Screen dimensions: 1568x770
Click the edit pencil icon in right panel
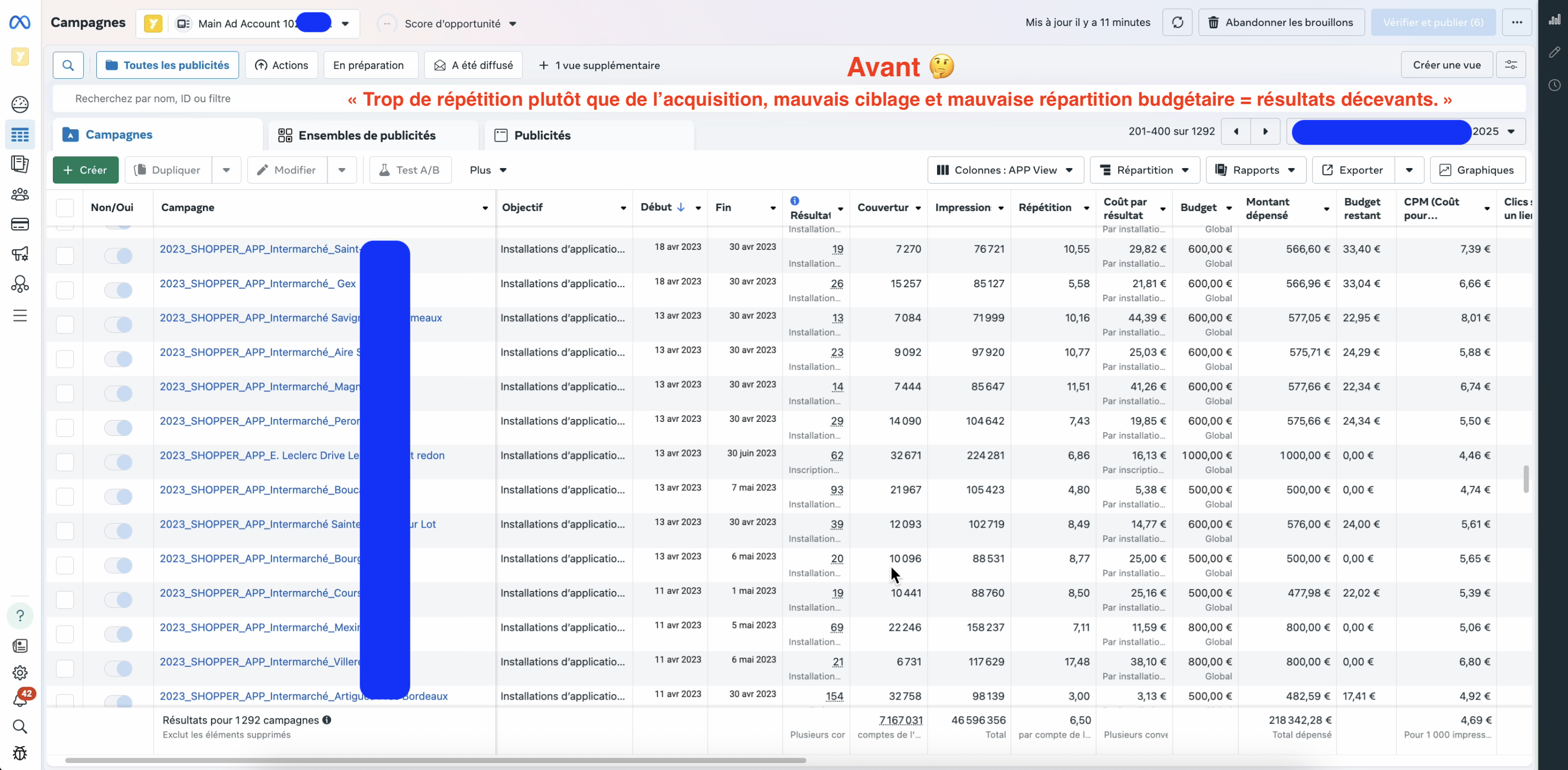(x=1554, y=52)
